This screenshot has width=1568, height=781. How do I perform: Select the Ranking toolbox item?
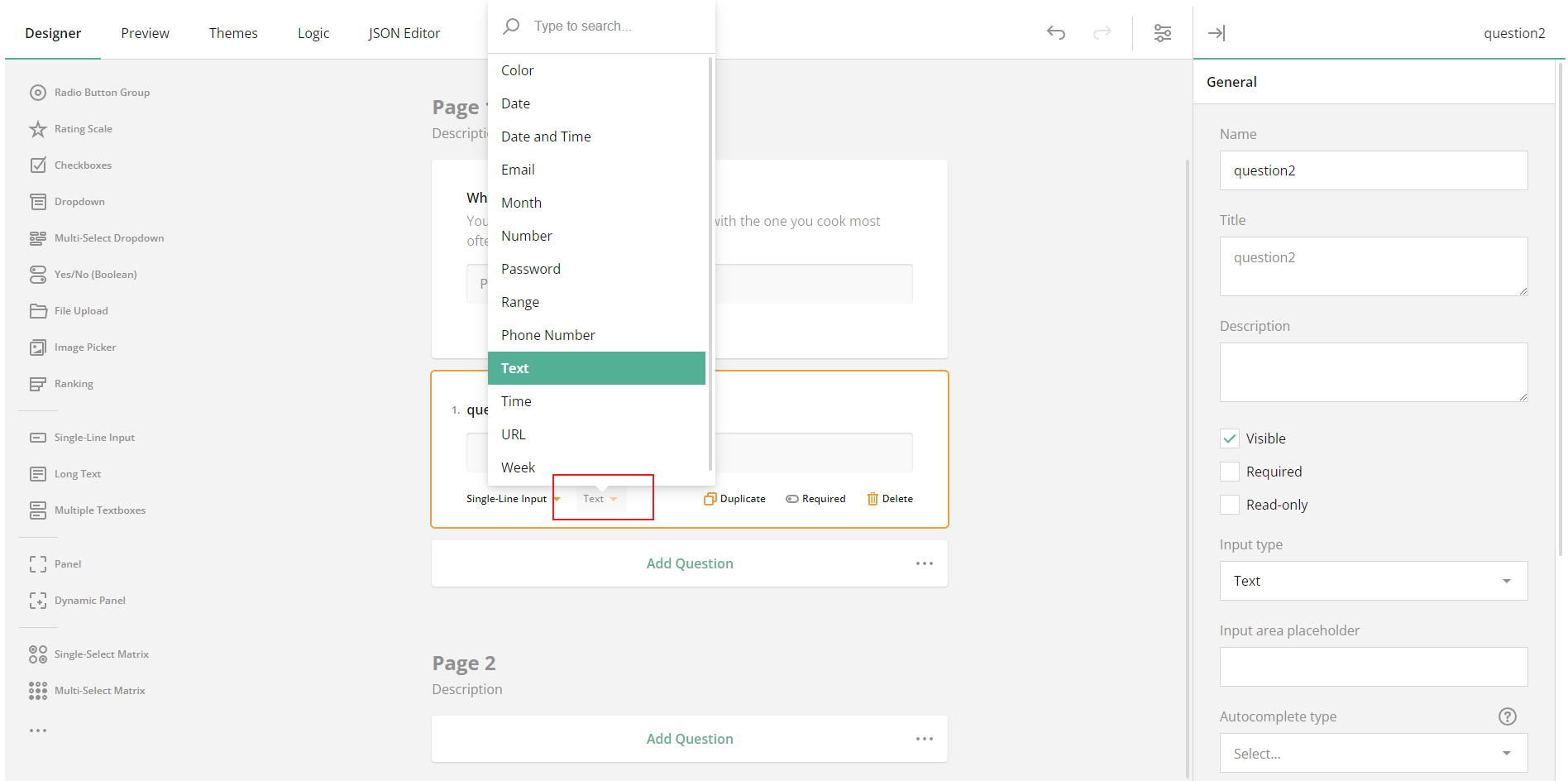coord(74,383)
